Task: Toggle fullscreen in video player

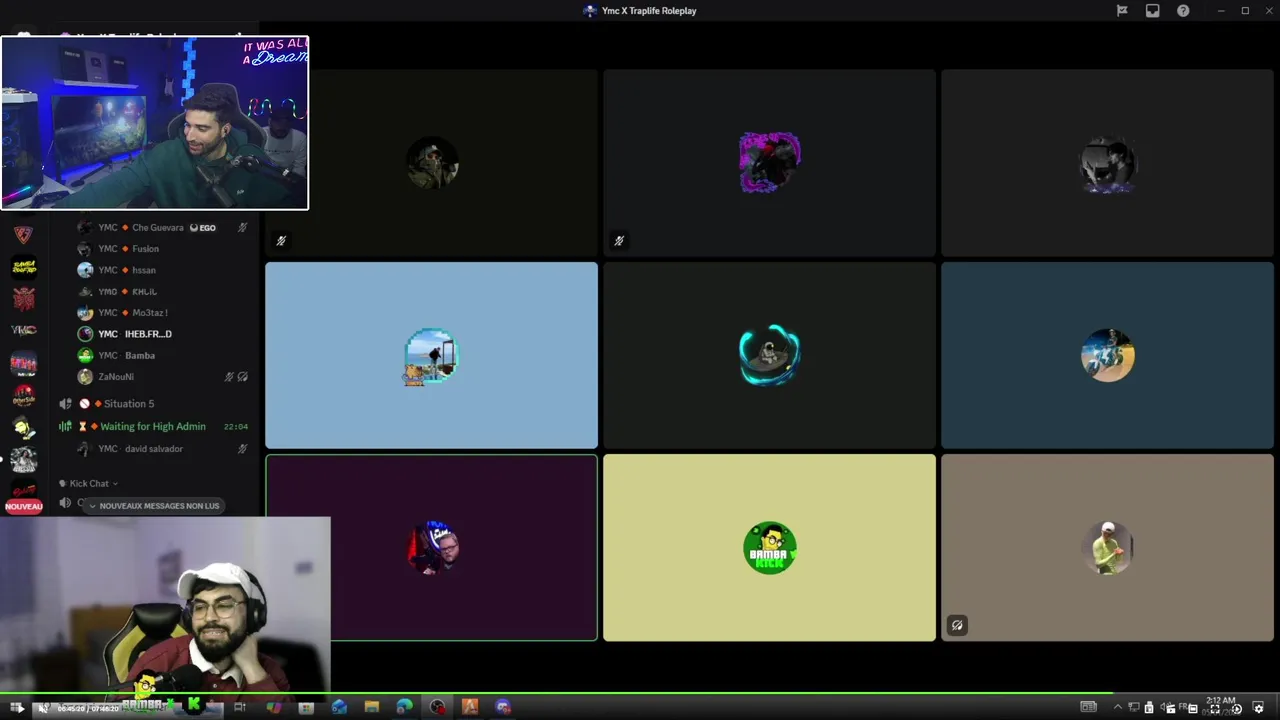Action: tap(1215, 708)
